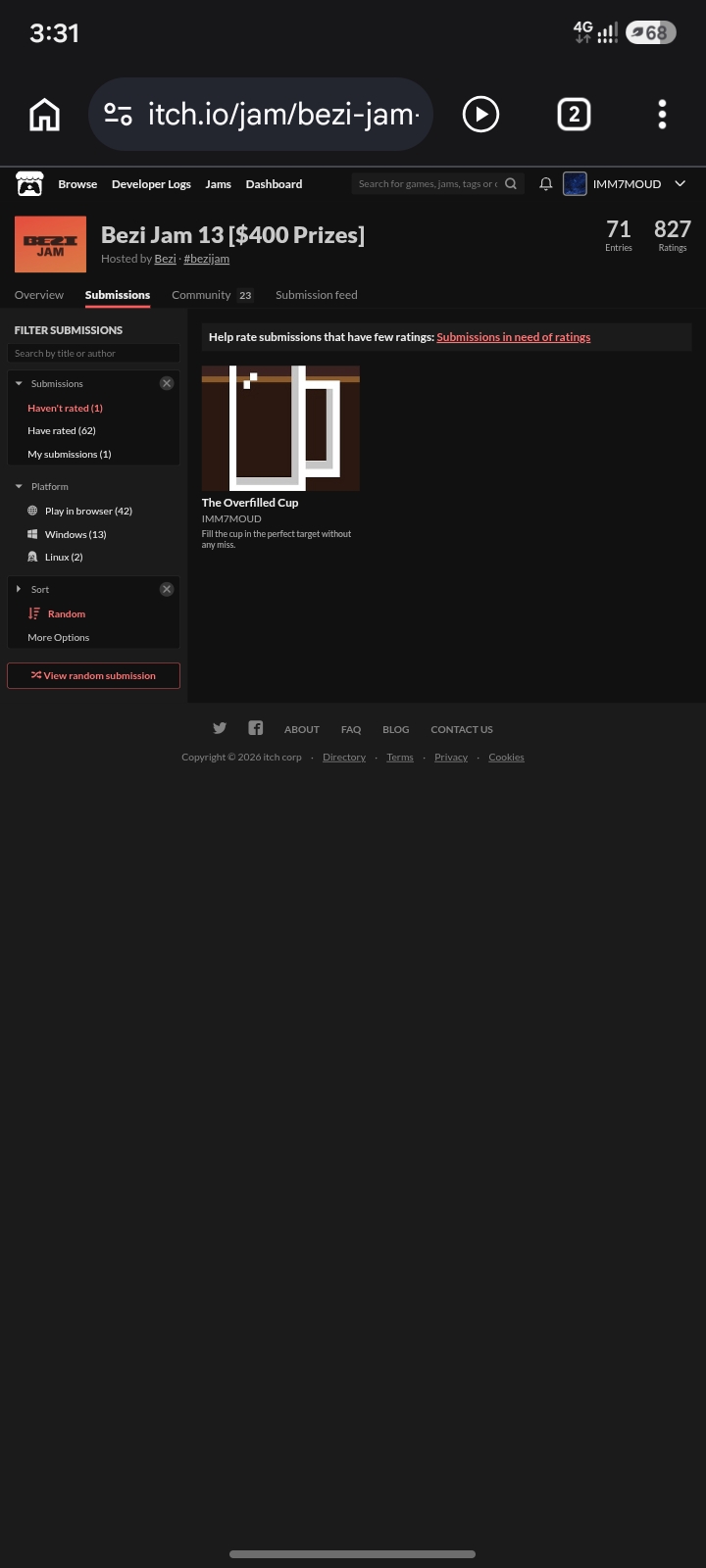
Task: Click the Search by title or author field
Action: tap(93, 353)
